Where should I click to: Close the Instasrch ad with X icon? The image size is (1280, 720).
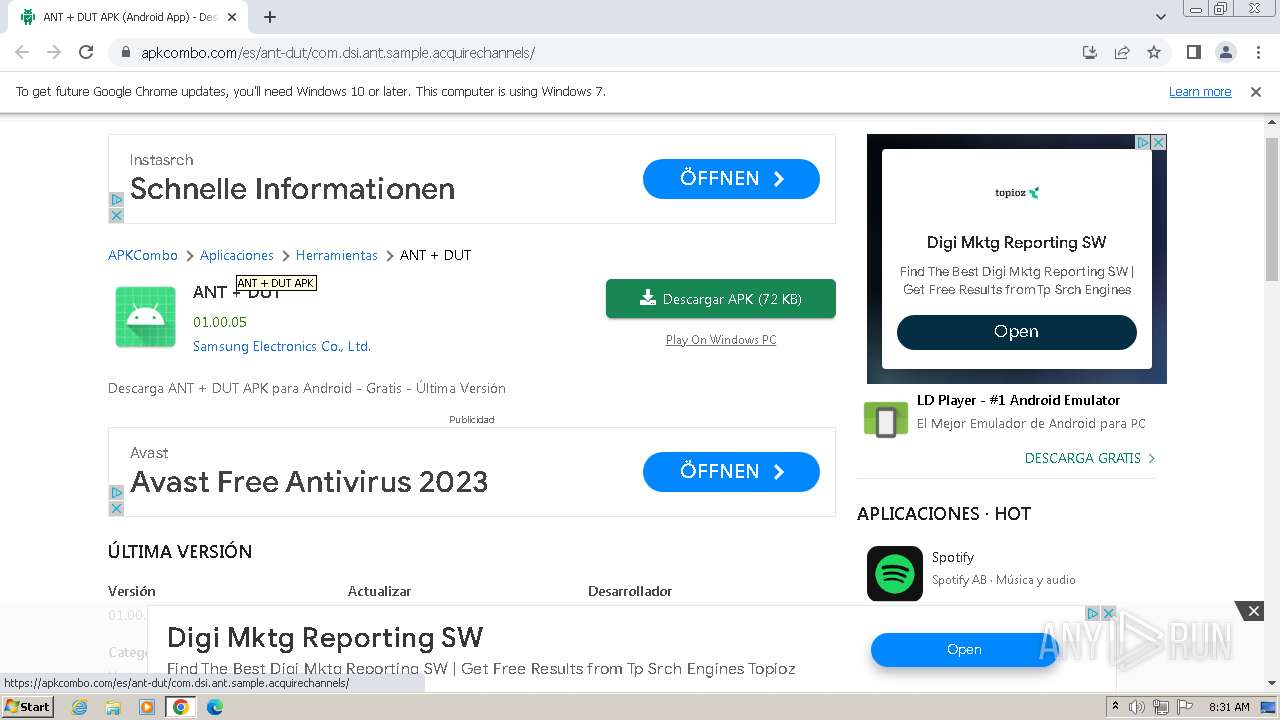click(x=116, y=215)
